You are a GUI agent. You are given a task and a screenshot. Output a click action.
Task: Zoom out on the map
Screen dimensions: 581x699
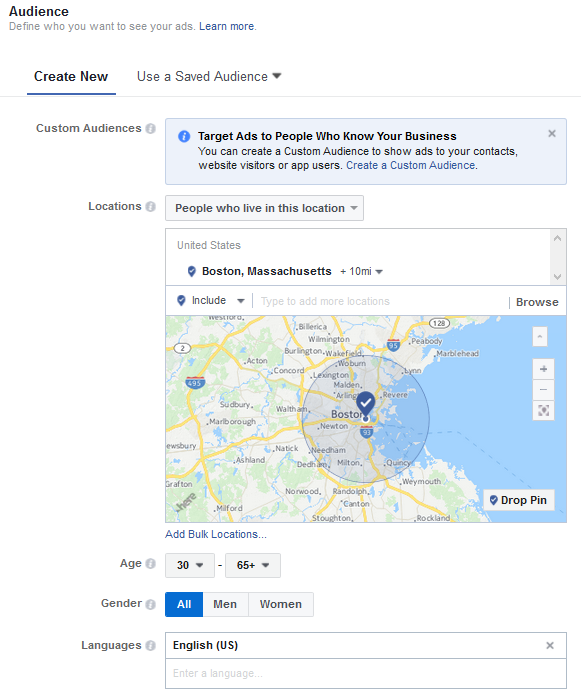click(x=543, y=390)
